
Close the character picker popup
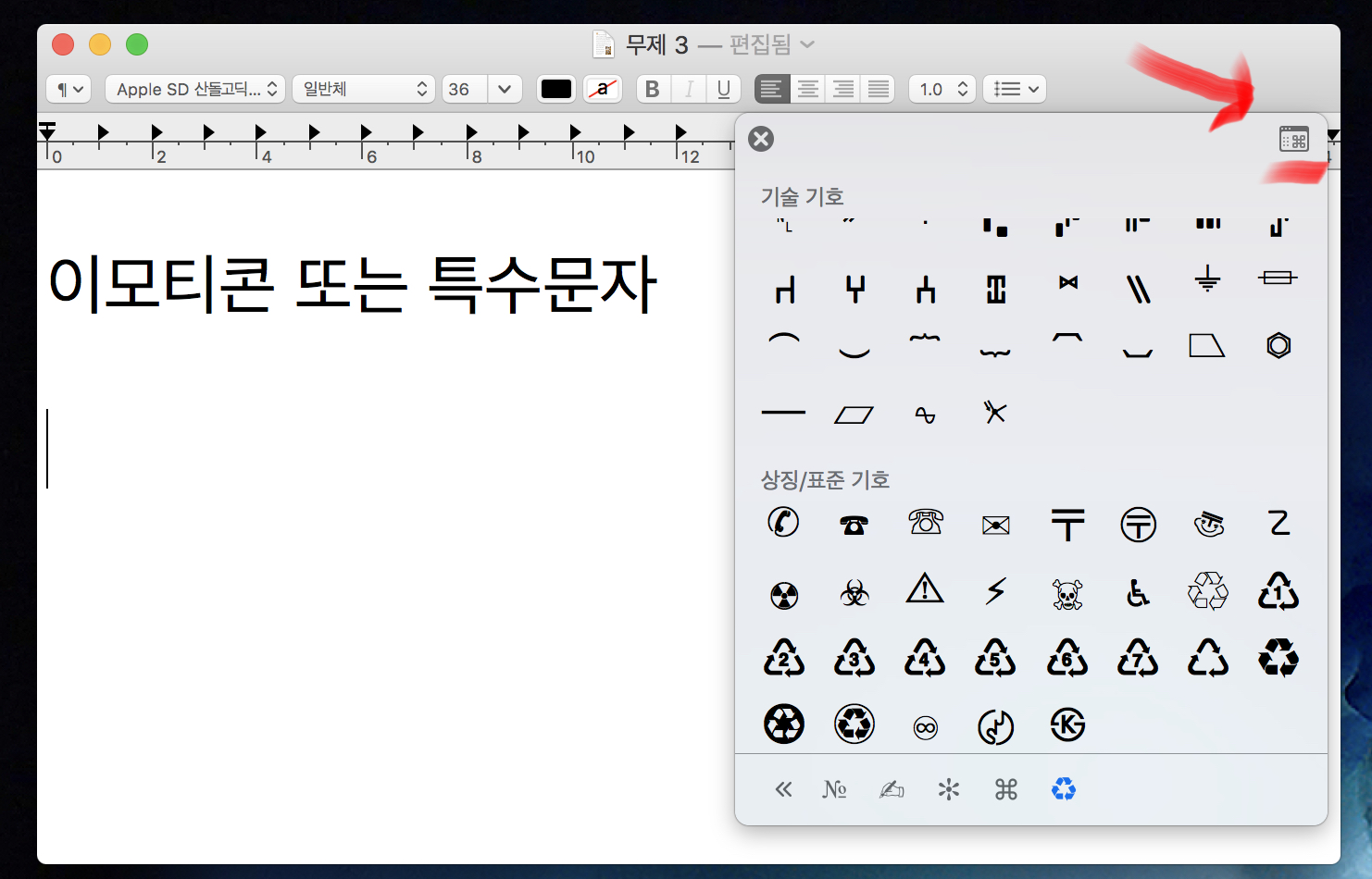[761, 139]
